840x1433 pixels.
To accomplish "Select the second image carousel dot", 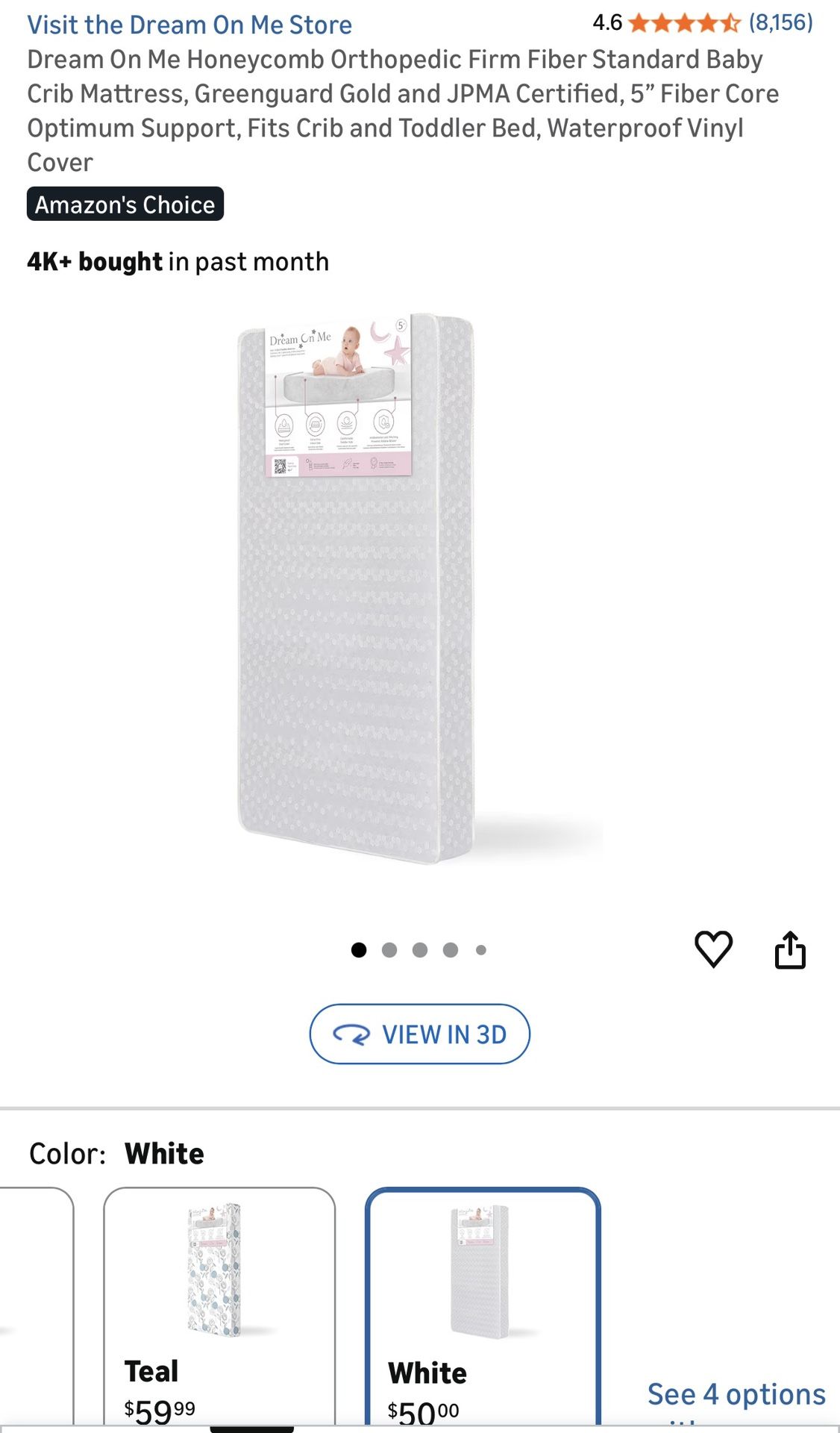I will (x=389, y=950).
